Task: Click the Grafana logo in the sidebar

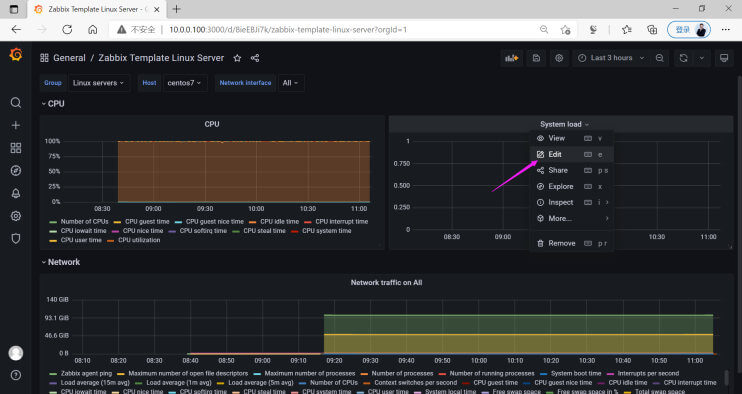Action: click(x=16, y=55)
